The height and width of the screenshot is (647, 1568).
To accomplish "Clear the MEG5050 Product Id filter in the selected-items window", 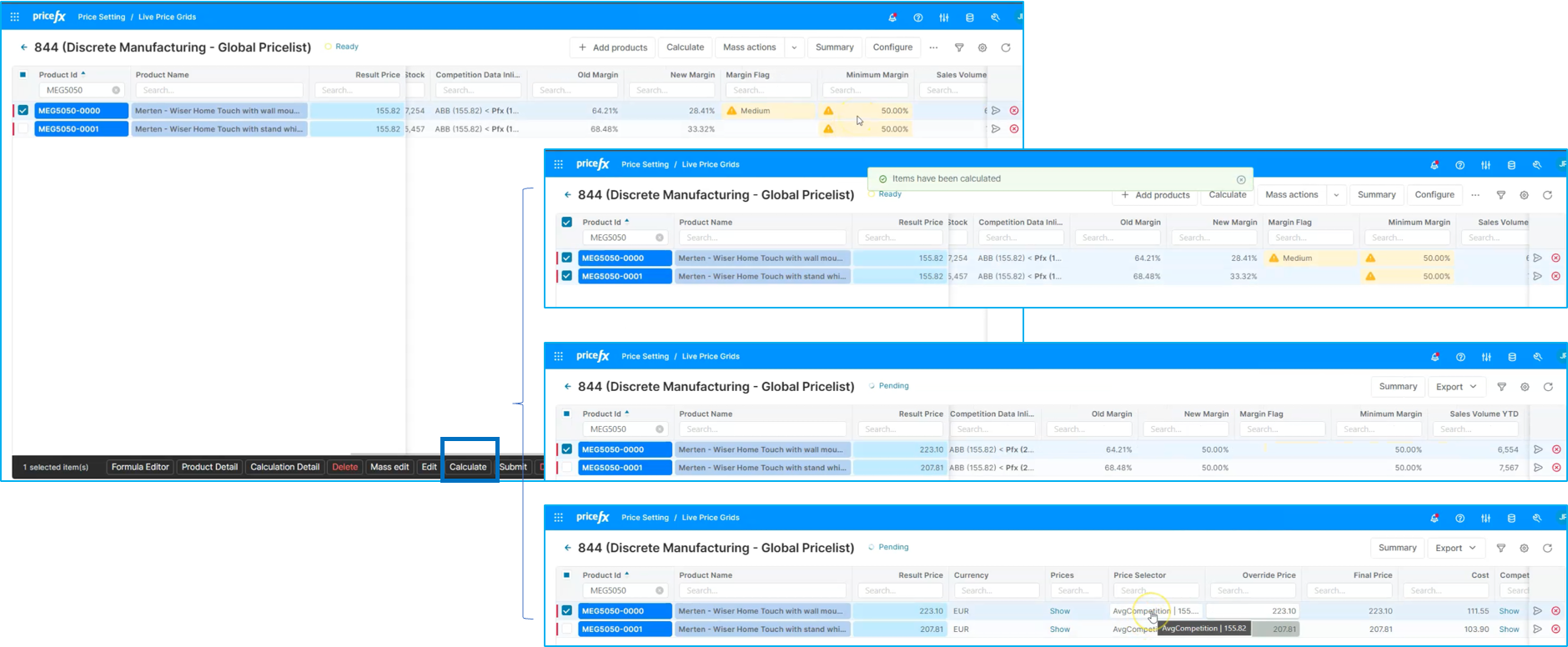I will click(116, 90).
